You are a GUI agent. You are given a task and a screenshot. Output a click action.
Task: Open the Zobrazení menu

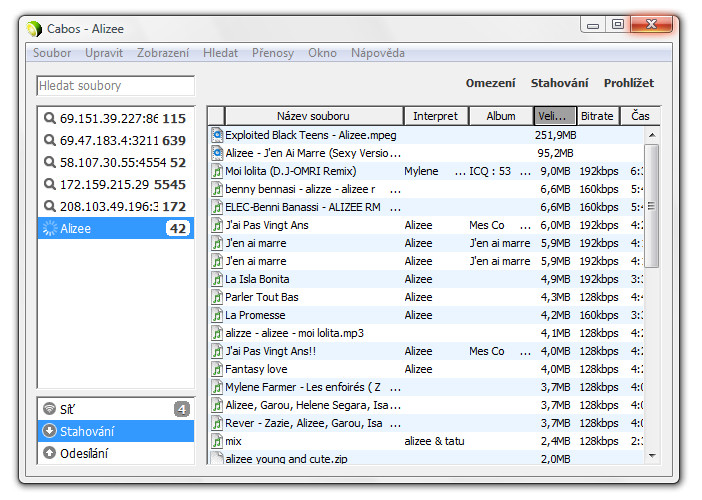pyautogui.click(x=163, y=53)
